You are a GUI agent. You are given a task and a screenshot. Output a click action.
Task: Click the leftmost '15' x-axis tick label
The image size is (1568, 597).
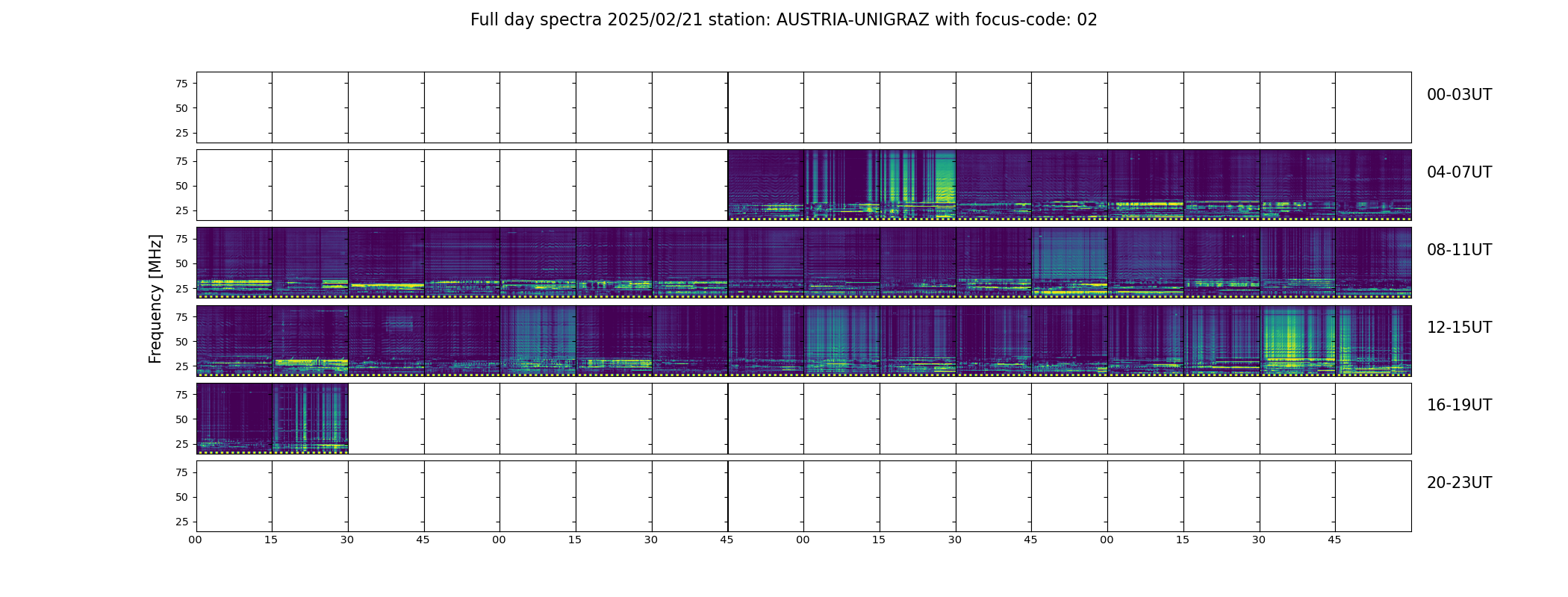tap(271, 540)
